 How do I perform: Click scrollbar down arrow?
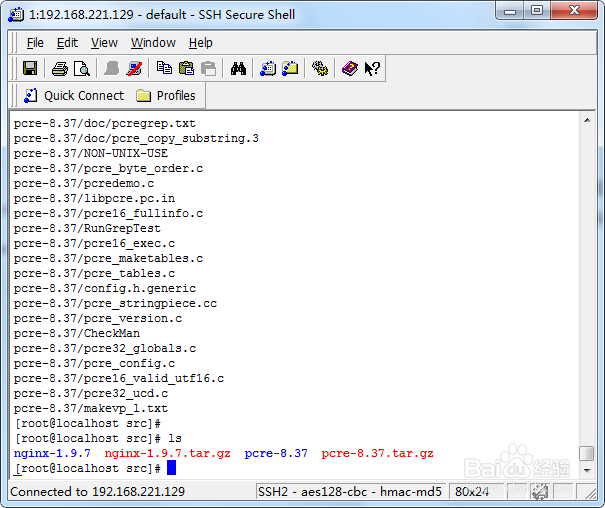(587, 471)
